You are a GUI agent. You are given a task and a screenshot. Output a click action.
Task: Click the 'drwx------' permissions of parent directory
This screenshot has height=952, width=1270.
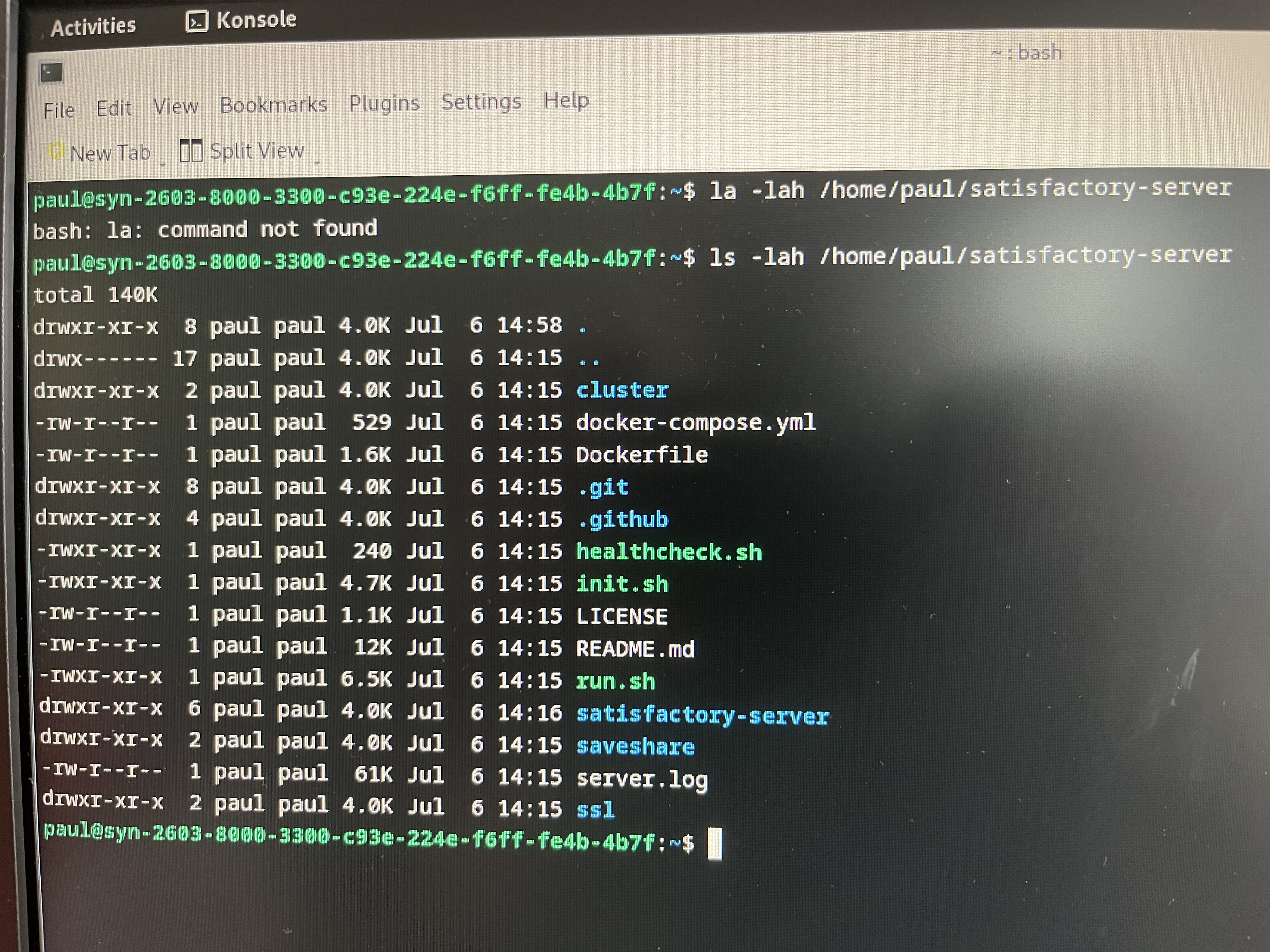click(x=95, y=359)
